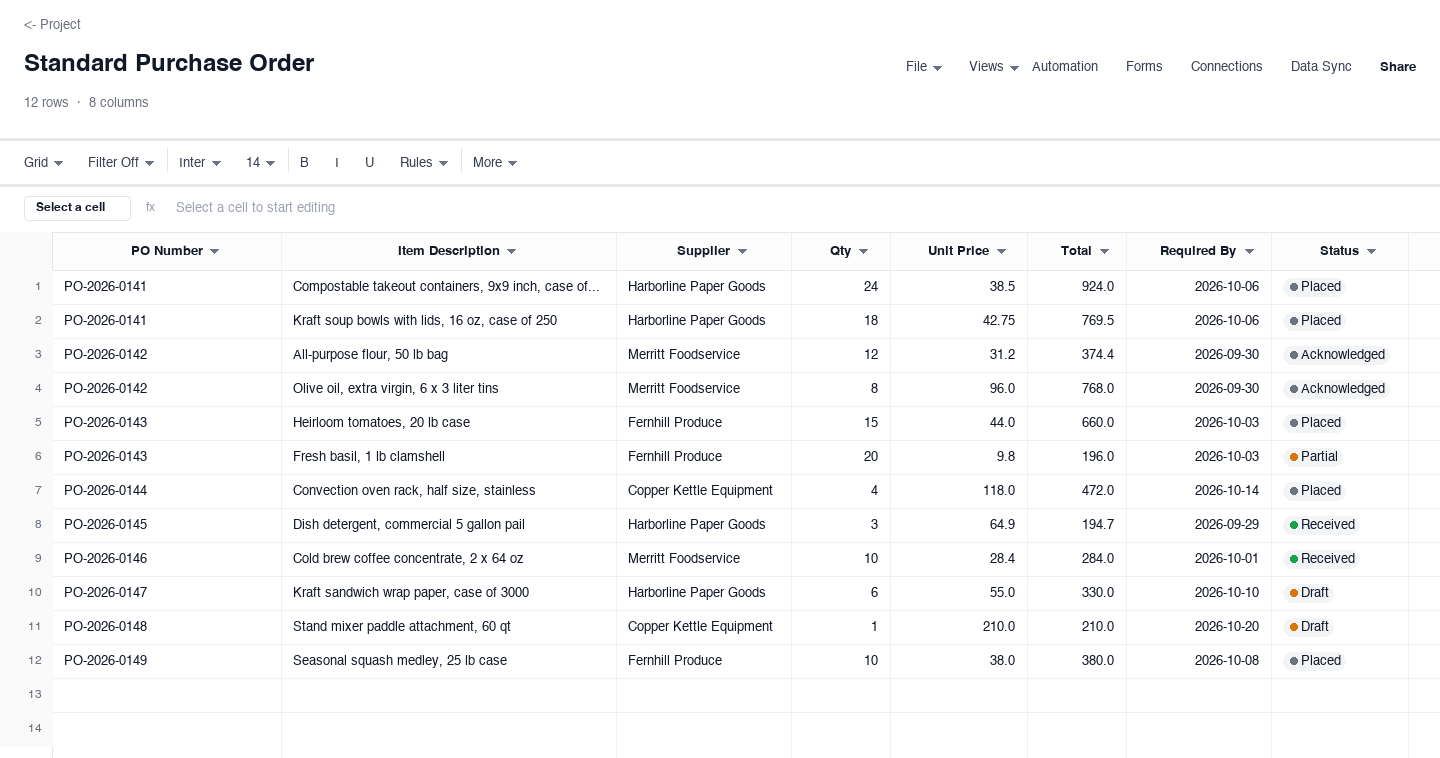Open Unit Price column menu arrow

(x=1001, y=252)
